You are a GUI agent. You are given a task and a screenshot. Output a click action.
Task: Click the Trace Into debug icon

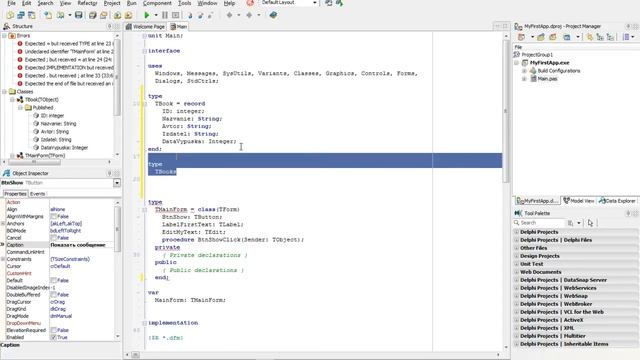[190, 15]
